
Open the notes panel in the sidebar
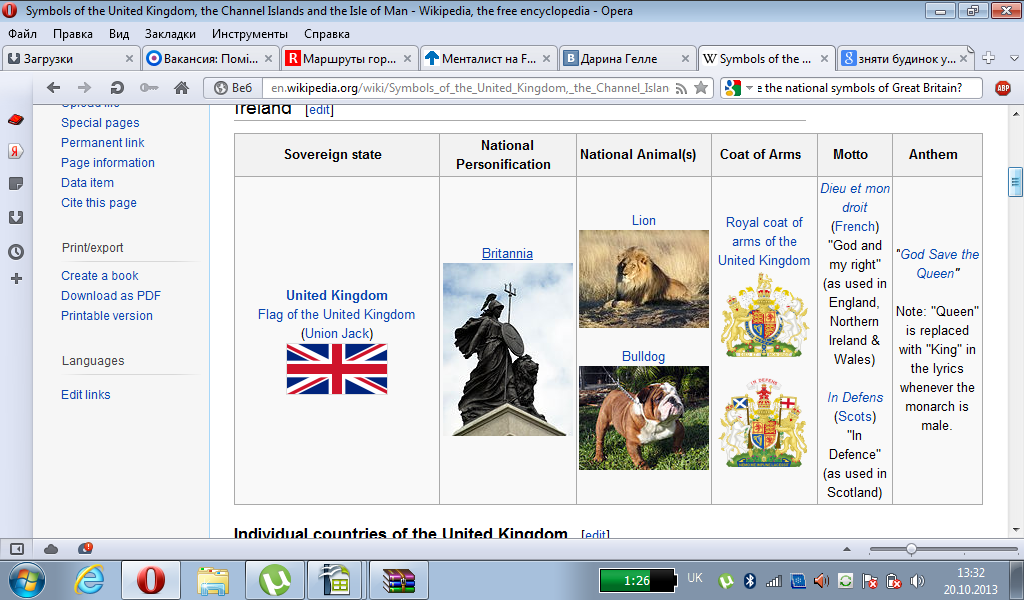(16, 183)
